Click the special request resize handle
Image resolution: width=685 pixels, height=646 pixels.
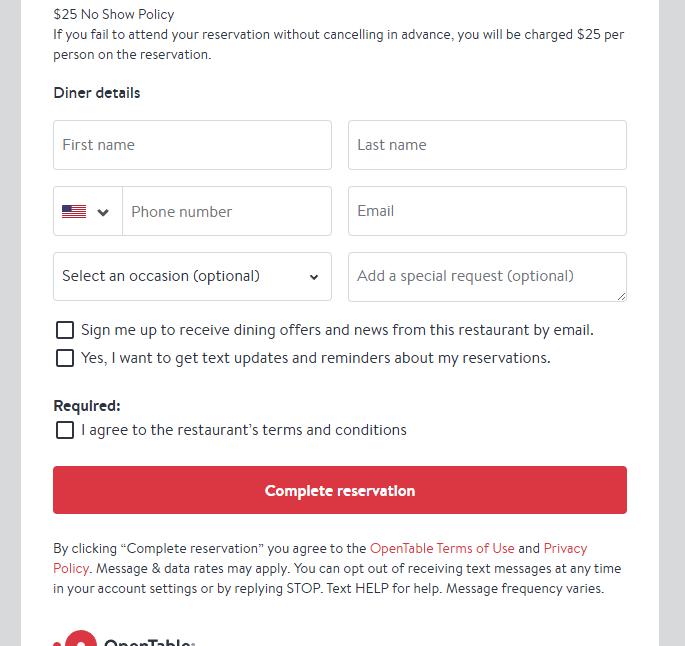(x=621, y=295)
